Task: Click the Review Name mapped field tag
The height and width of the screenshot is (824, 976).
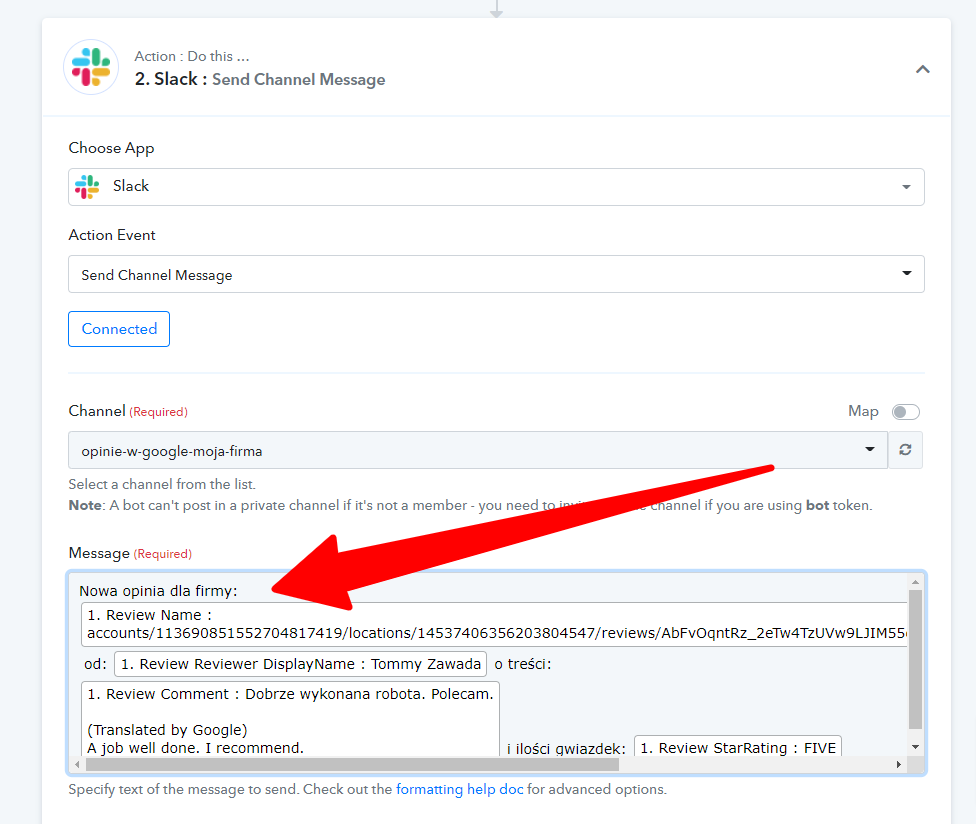Action: point(496,624)
